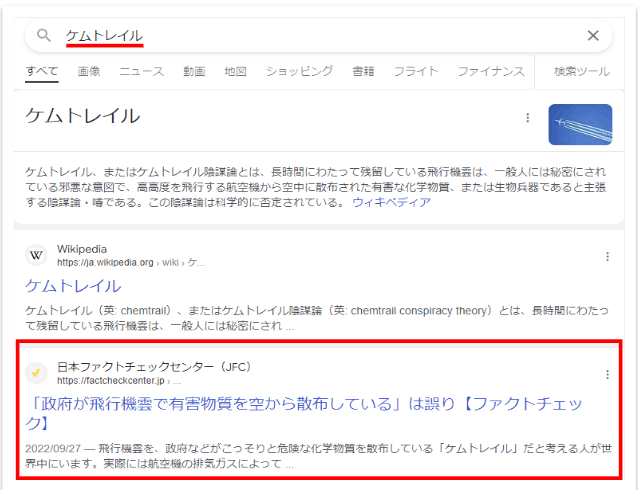Screen dimensions: 638x490
Task: Open more options for JFC result
Action: point(607,374)
